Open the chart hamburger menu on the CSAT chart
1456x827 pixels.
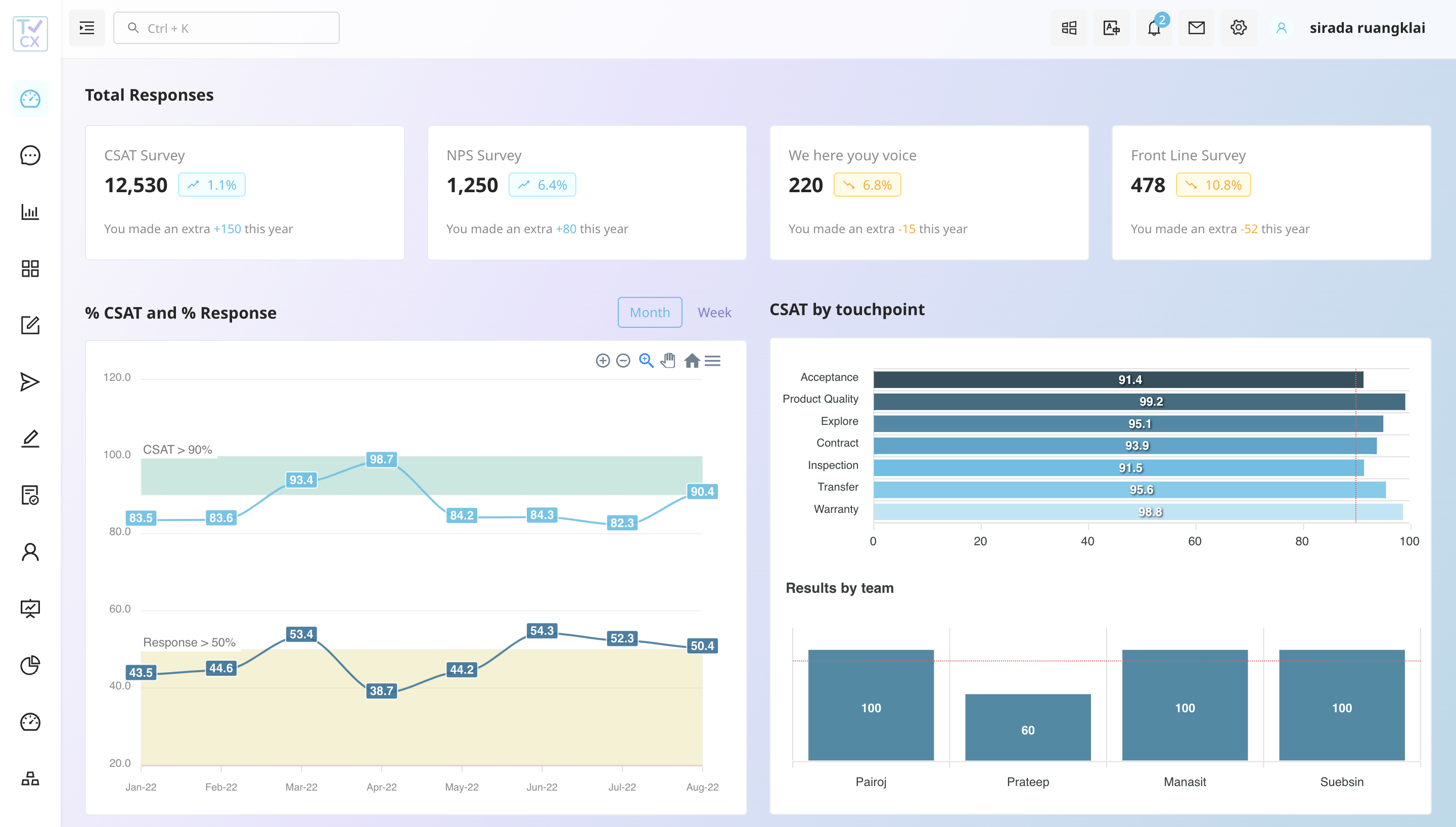click(x=713, y=361)
